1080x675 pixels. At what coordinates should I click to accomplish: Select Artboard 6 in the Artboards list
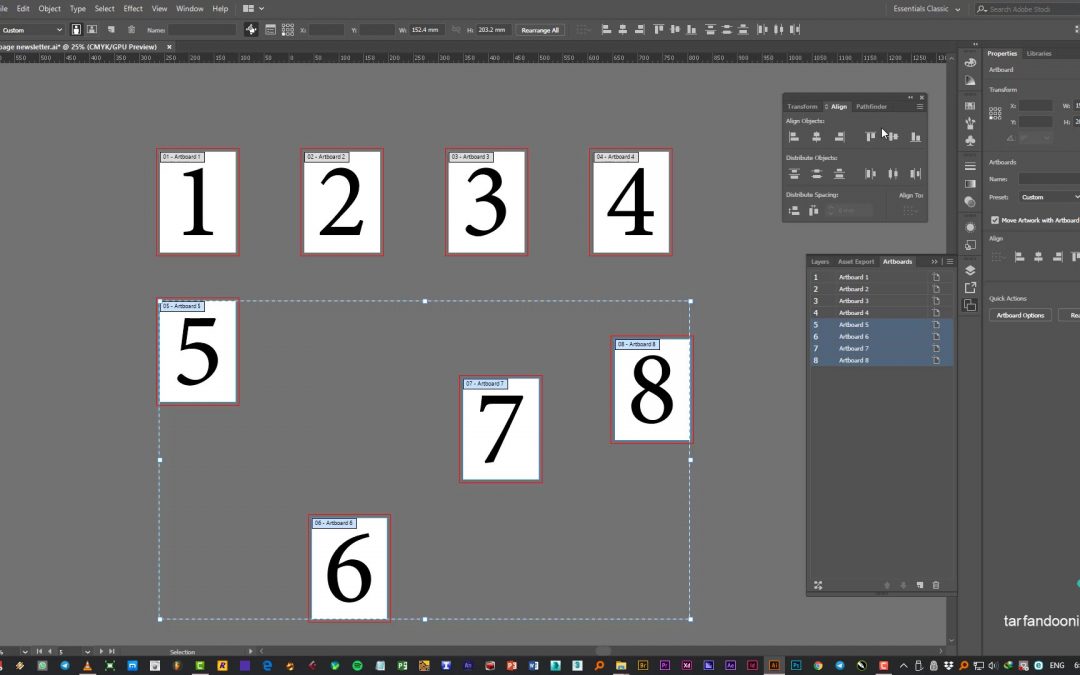coord(880,337)
